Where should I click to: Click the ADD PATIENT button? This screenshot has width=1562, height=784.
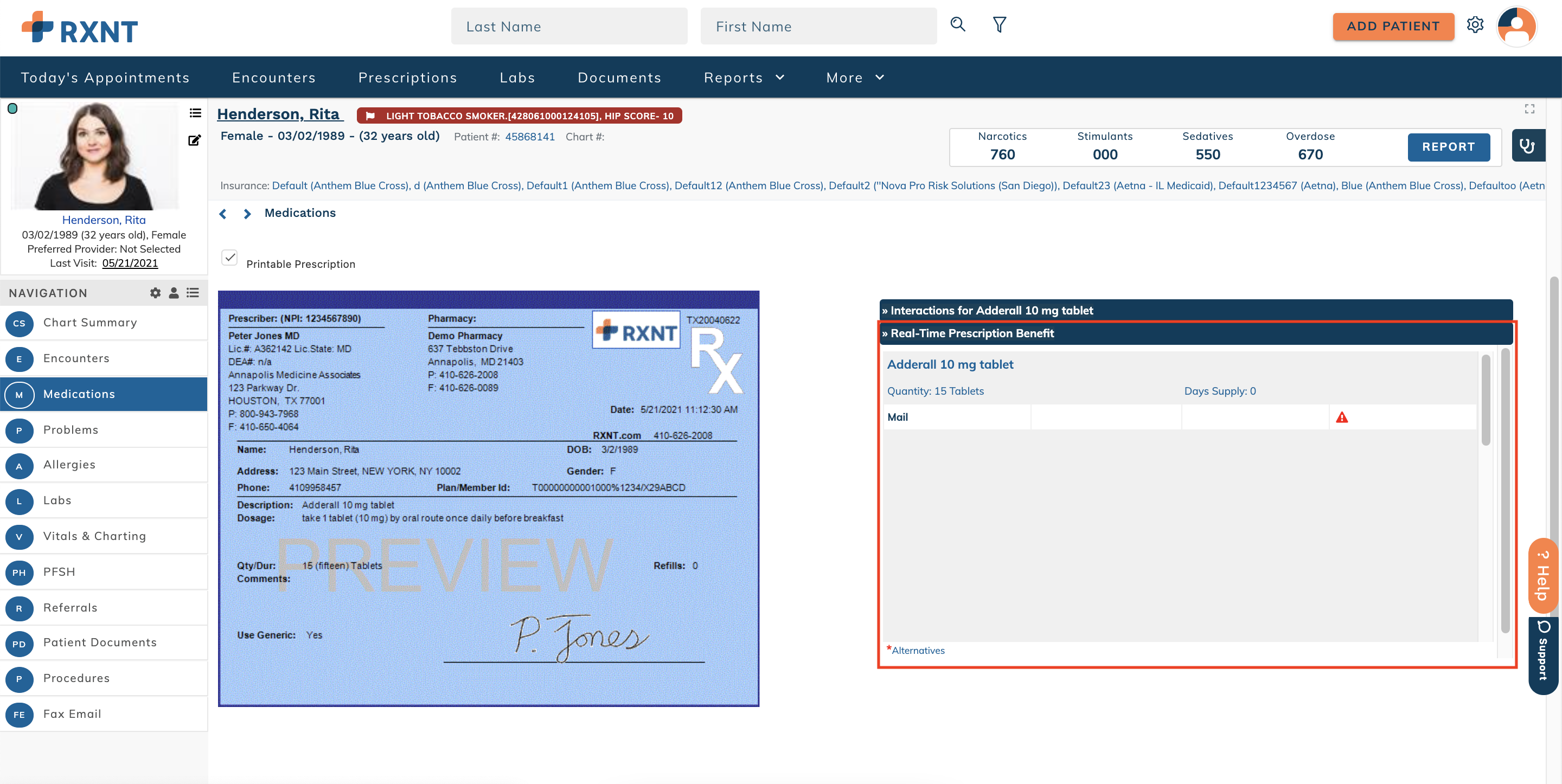coord(1393,26)
